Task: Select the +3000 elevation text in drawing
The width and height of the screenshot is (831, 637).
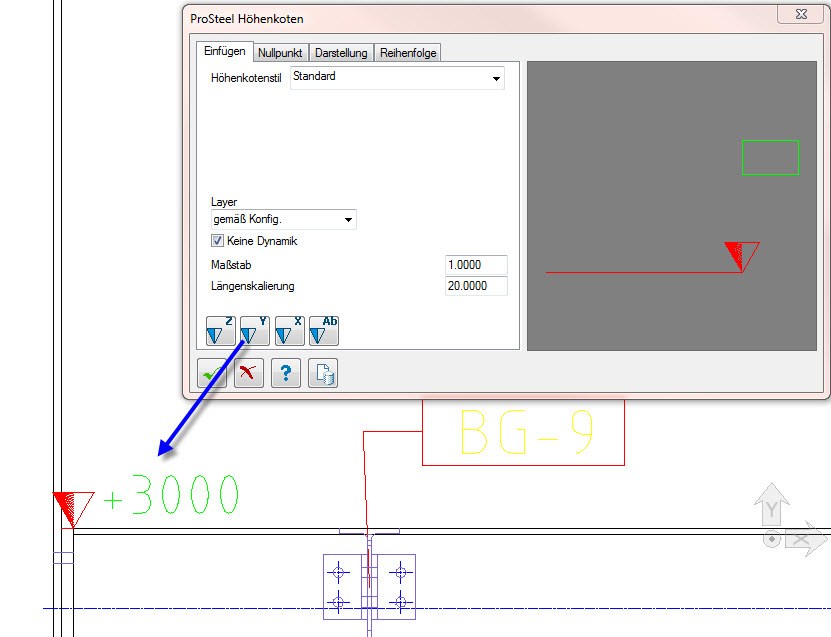Action: pyautogui.click(x=171, y=494)
